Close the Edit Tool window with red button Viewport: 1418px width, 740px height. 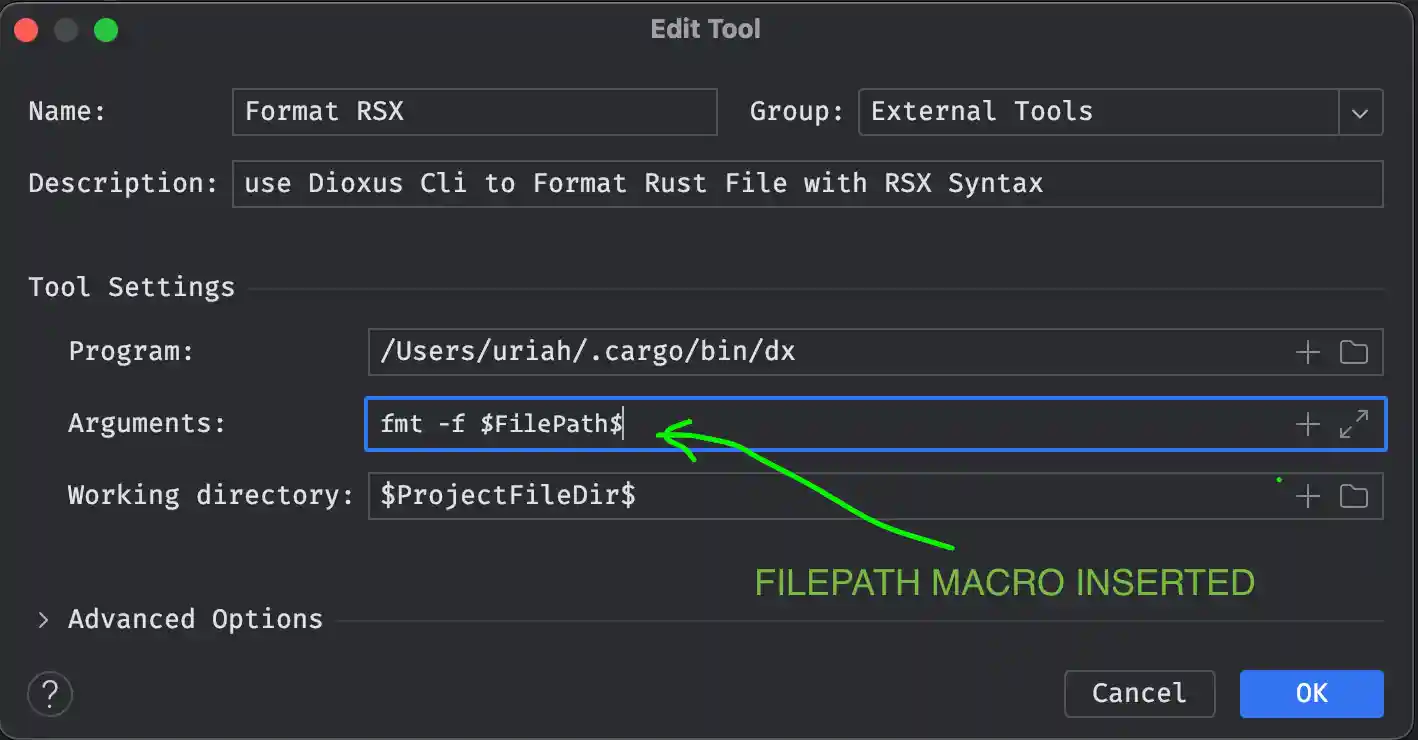tap(26, 30)
